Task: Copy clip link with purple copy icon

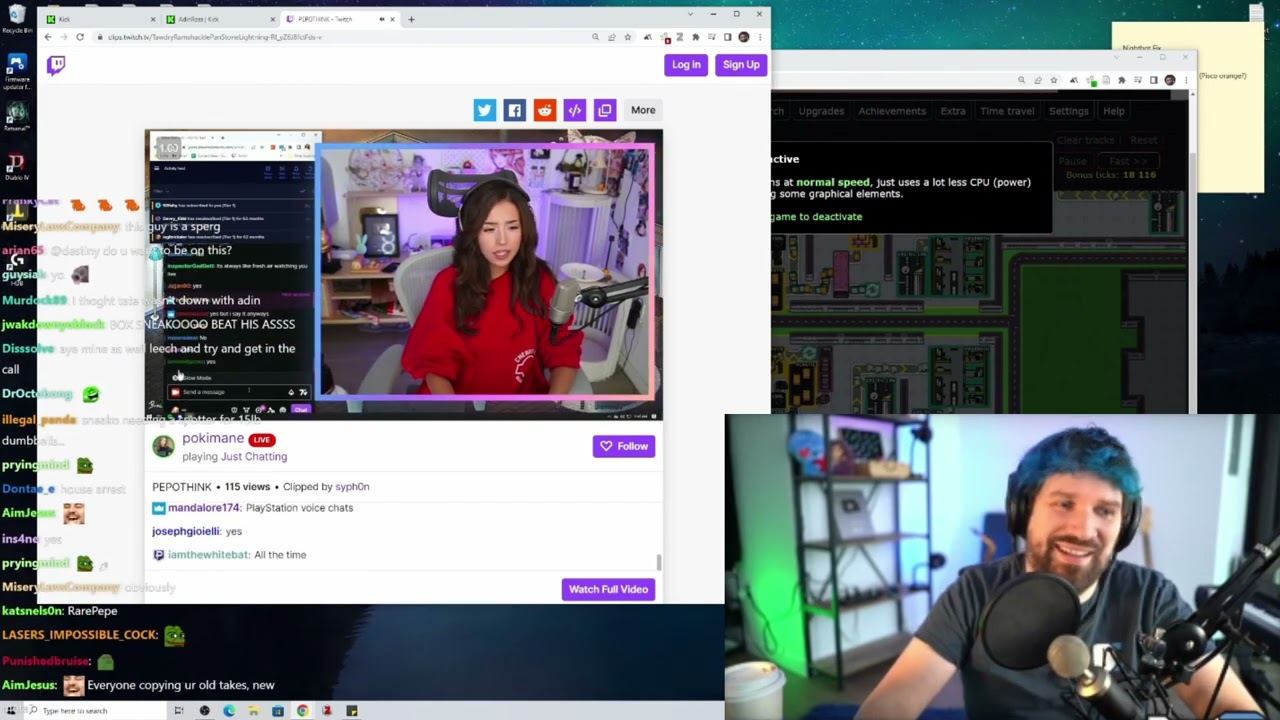Action: pyautogui.click(x=604, y=110)
